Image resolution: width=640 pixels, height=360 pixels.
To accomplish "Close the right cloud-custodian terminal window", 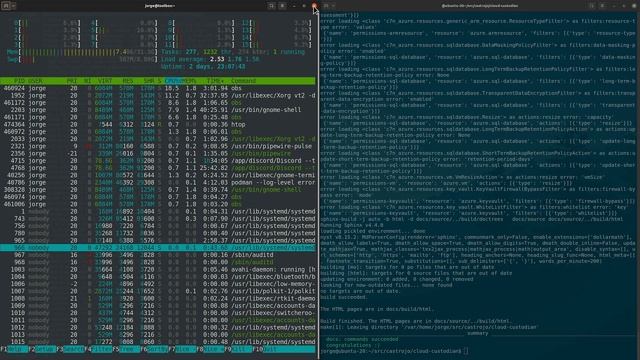I will [634, 6].
